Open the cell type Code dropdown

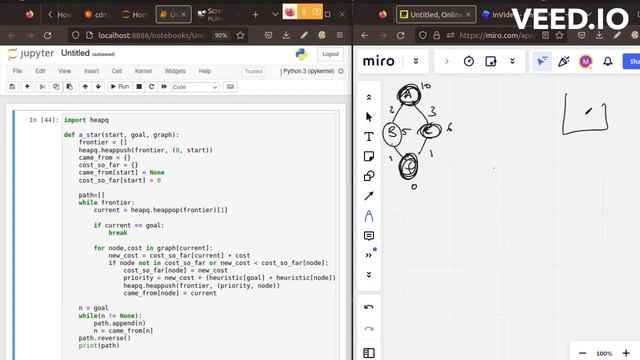195,87
